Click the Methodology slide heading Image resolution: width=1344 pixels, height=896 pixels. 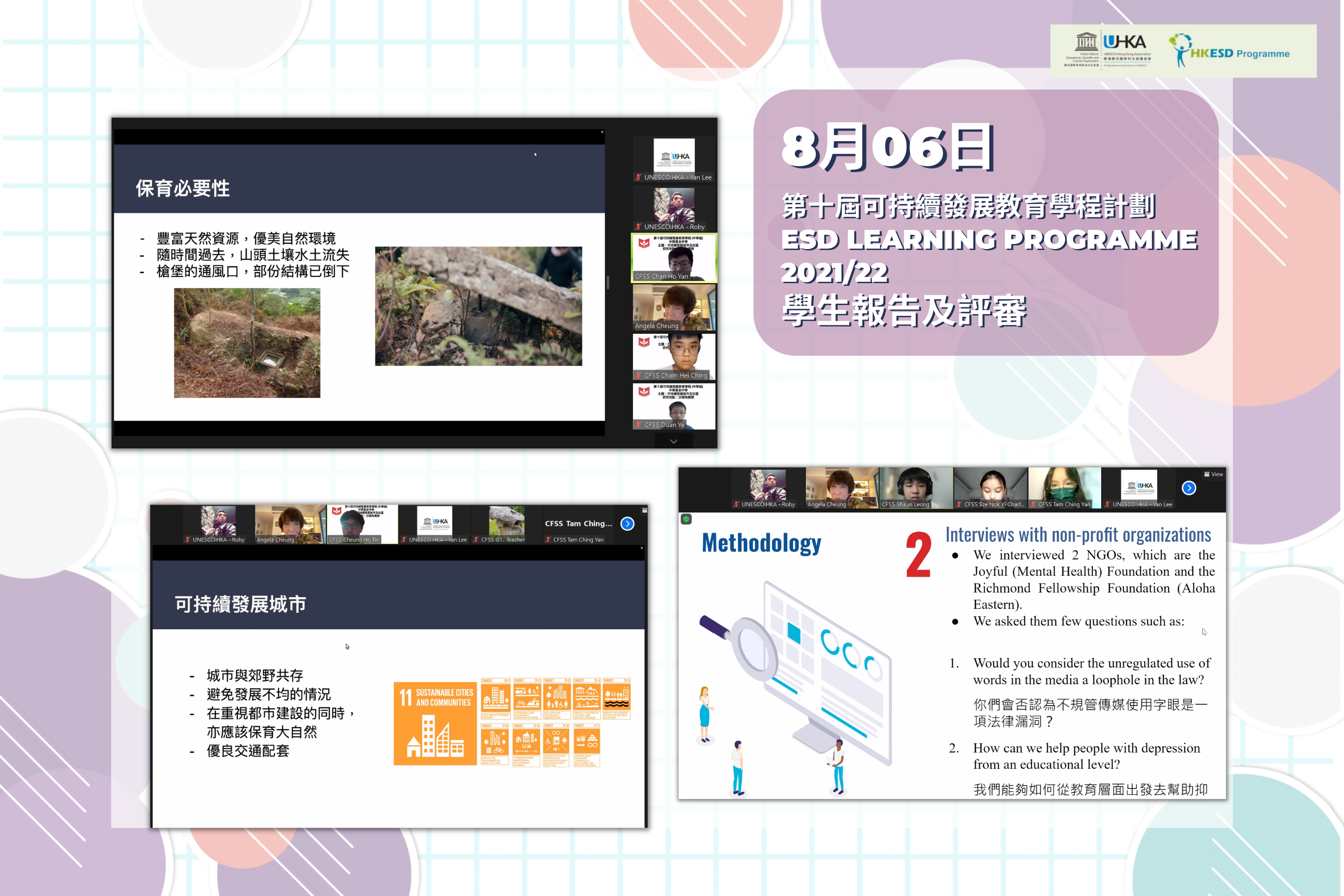[x=761, y=543]
